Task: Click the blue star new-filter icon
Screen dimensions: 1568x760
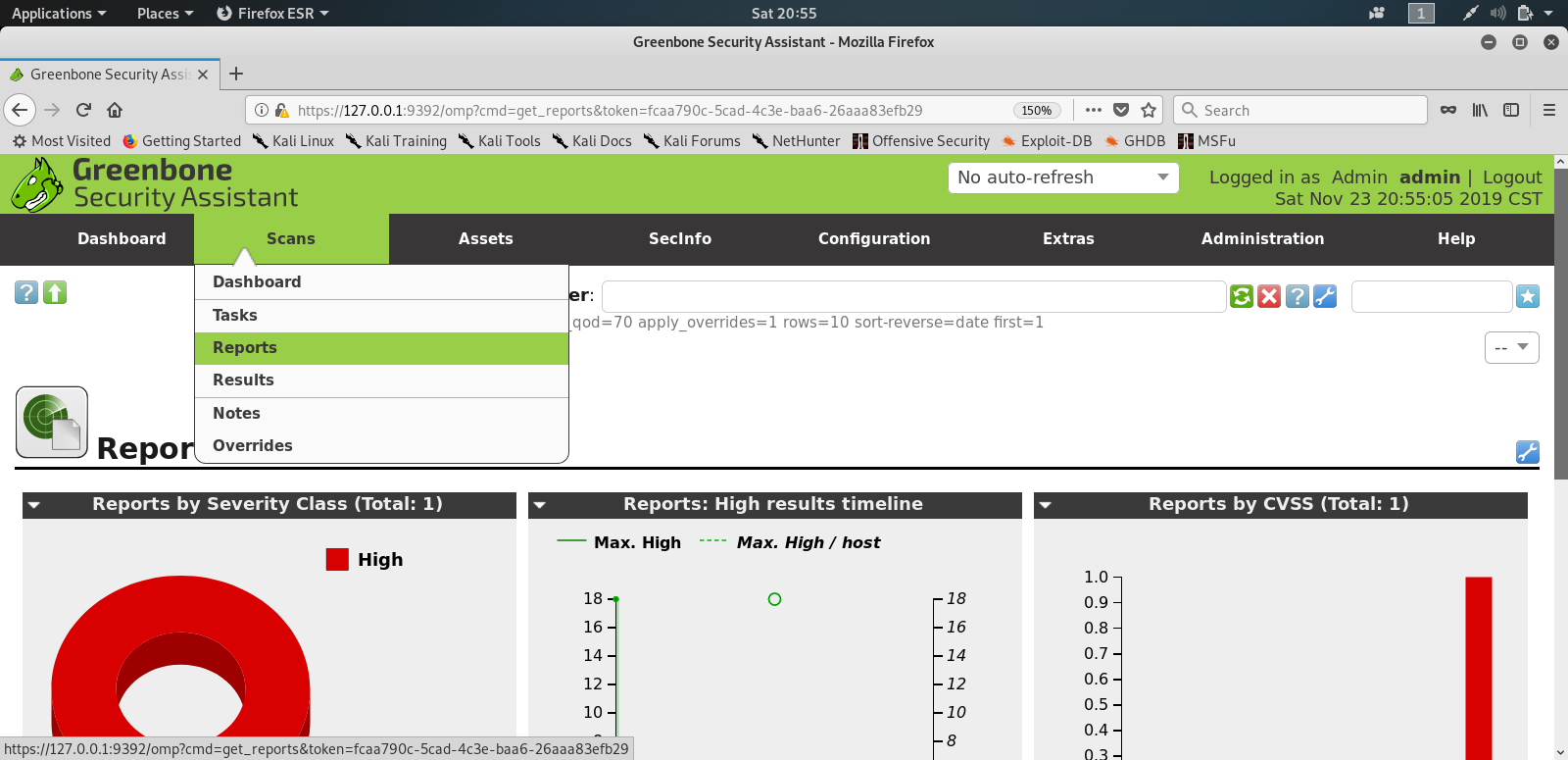Action: (x=1528, y=296)
